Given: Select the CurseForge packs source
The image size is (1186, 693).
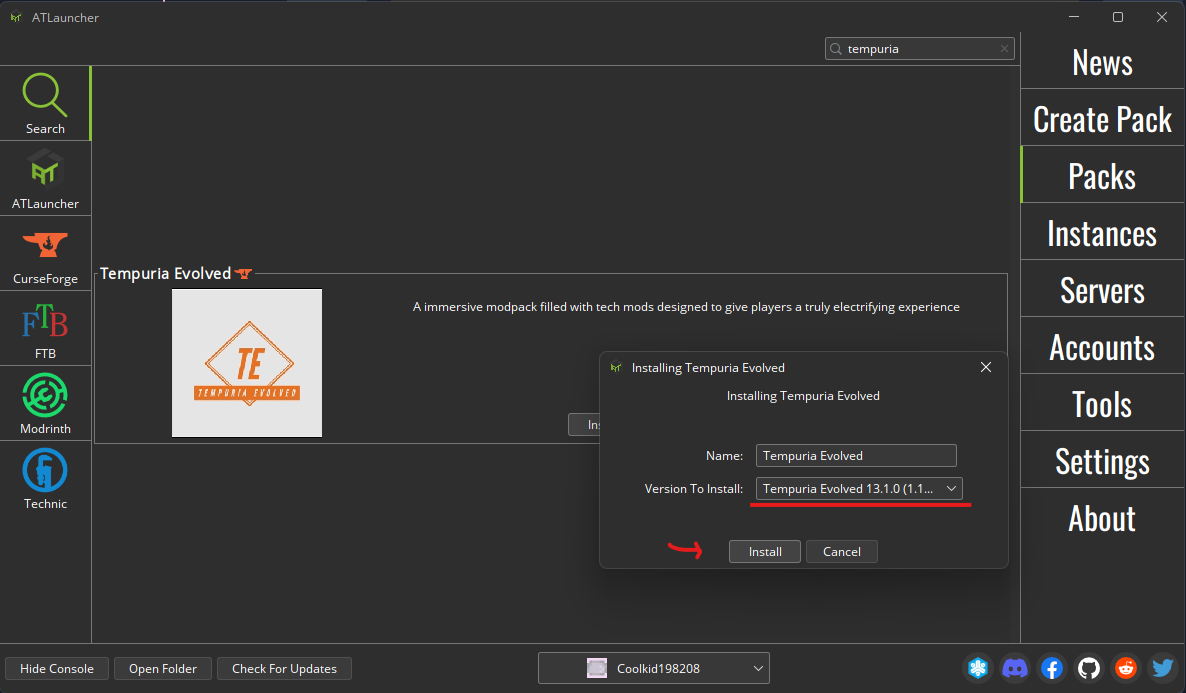Looking at the screenshot, I should [45, 253].
